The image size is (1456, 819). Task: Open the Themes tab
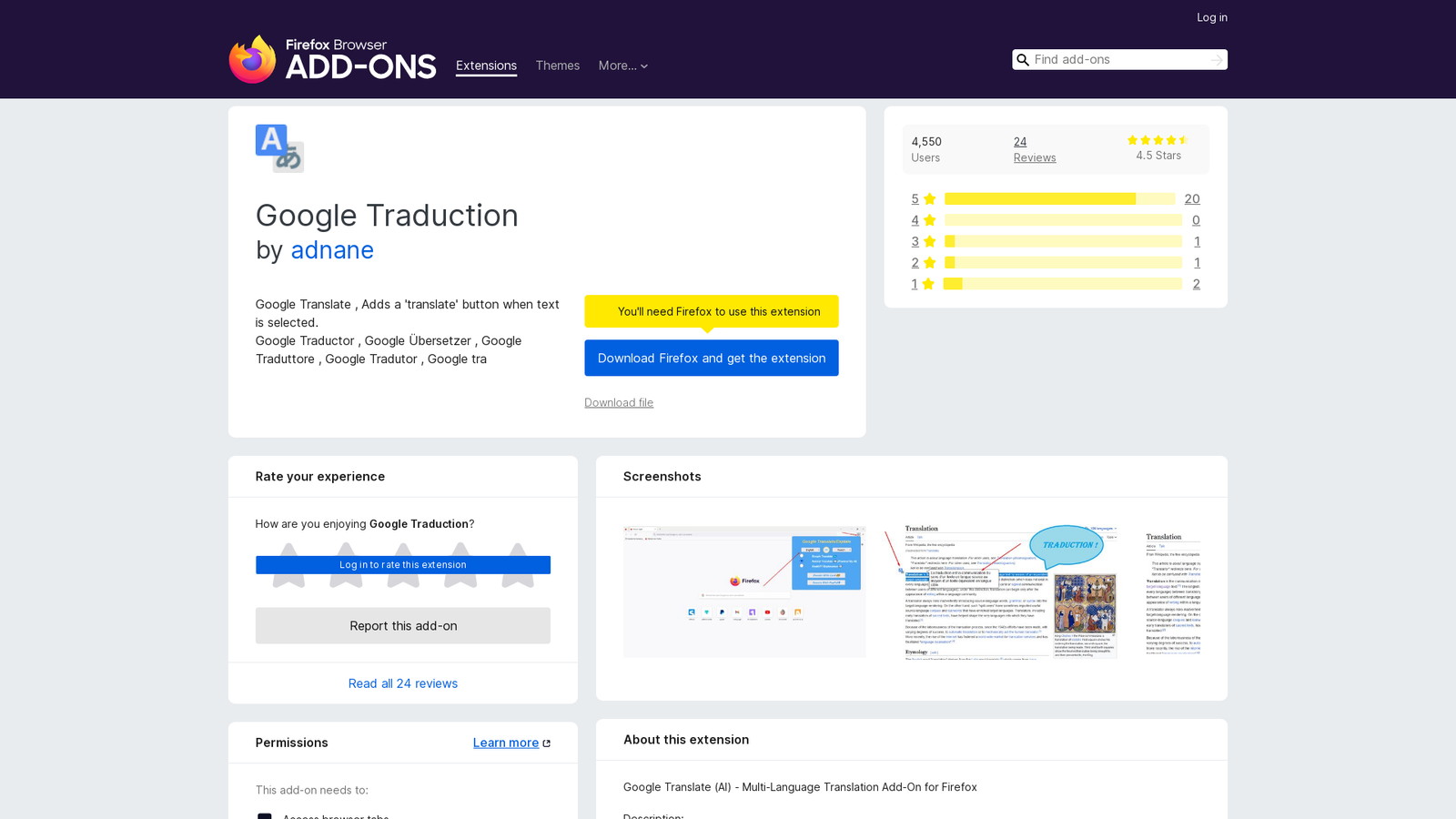pyautogui.click(x=558, y=66)
